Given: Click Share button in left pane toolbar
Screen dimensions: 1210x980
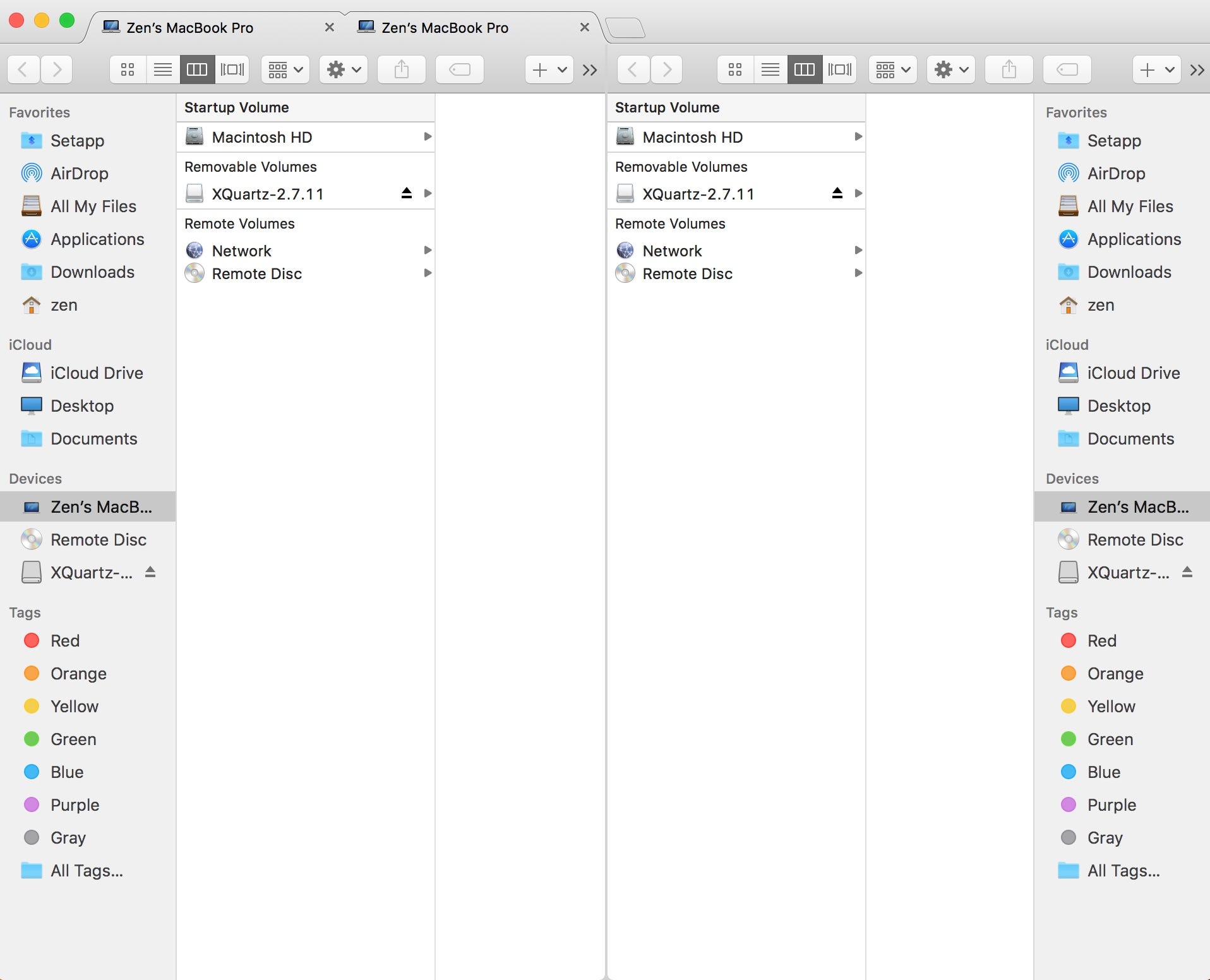Looking at the screenshot, I should click(402, 69).
